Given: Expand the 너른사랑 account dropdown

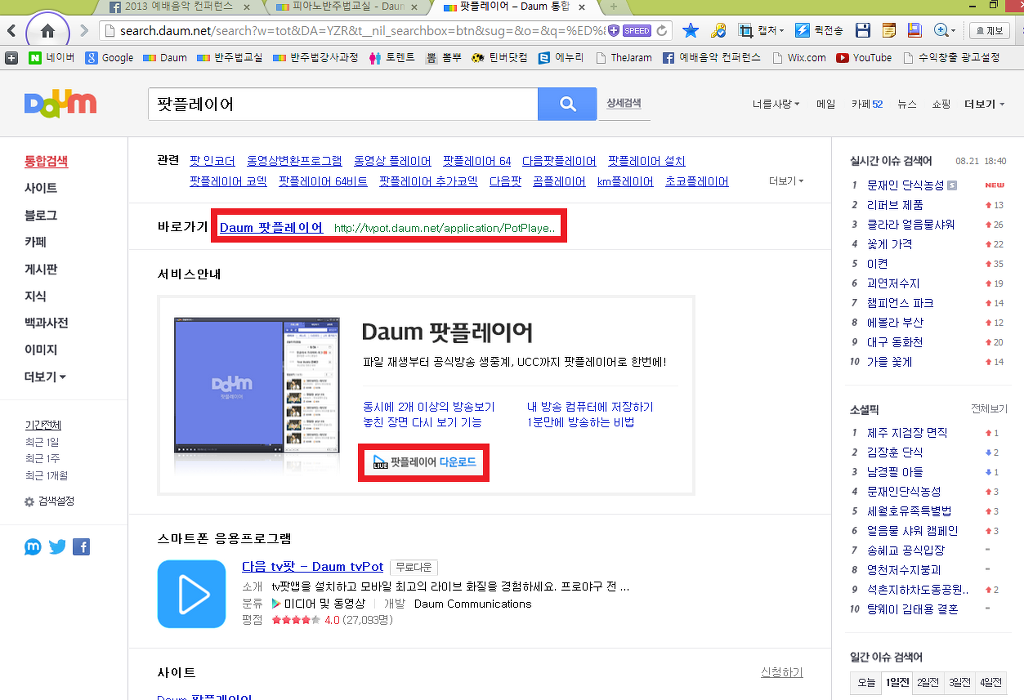Looking at the screenshot, I should point(775,104).
